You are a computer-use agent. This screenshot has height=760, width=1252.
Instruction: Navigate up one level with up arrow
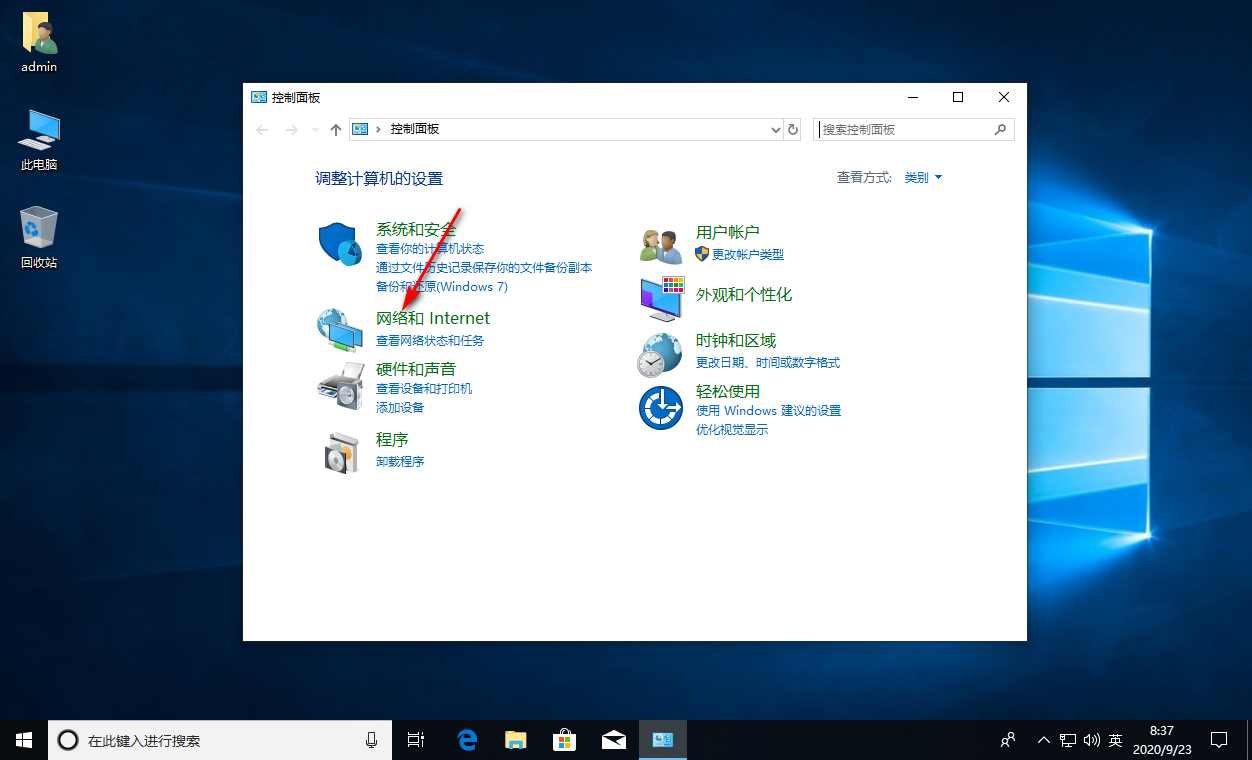(x=336, y=129)
